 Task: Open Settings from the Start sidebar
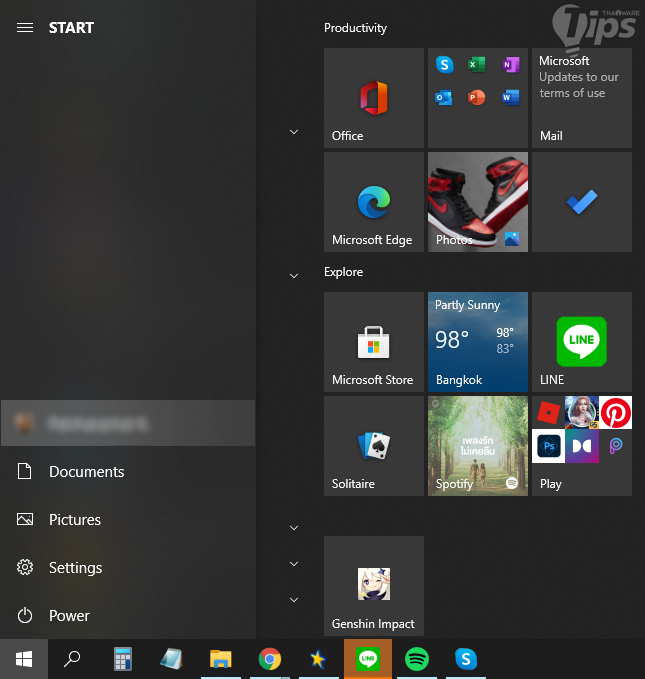pos(128,568)
